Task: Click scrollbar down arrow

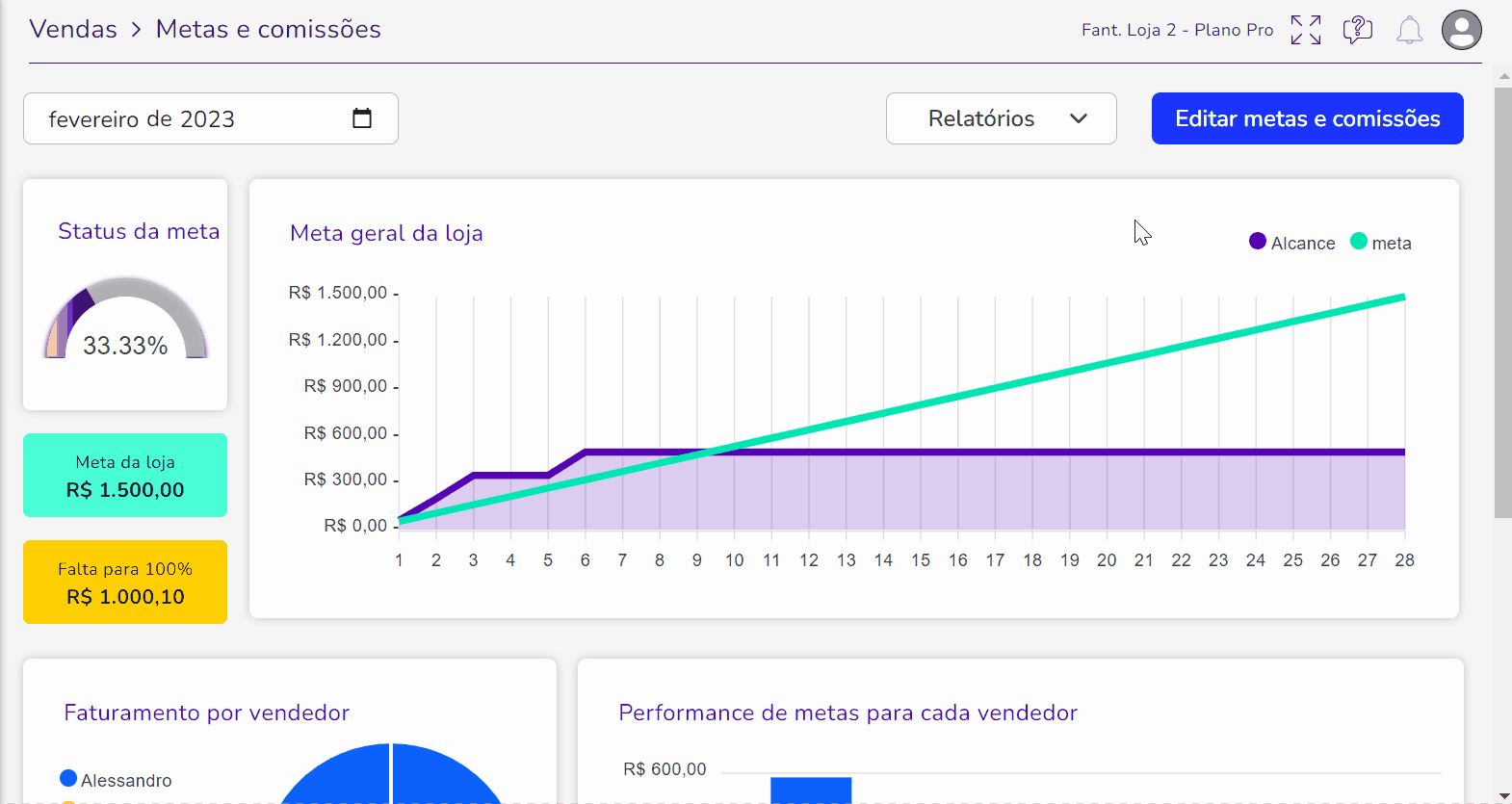Action: (1502, 795)
